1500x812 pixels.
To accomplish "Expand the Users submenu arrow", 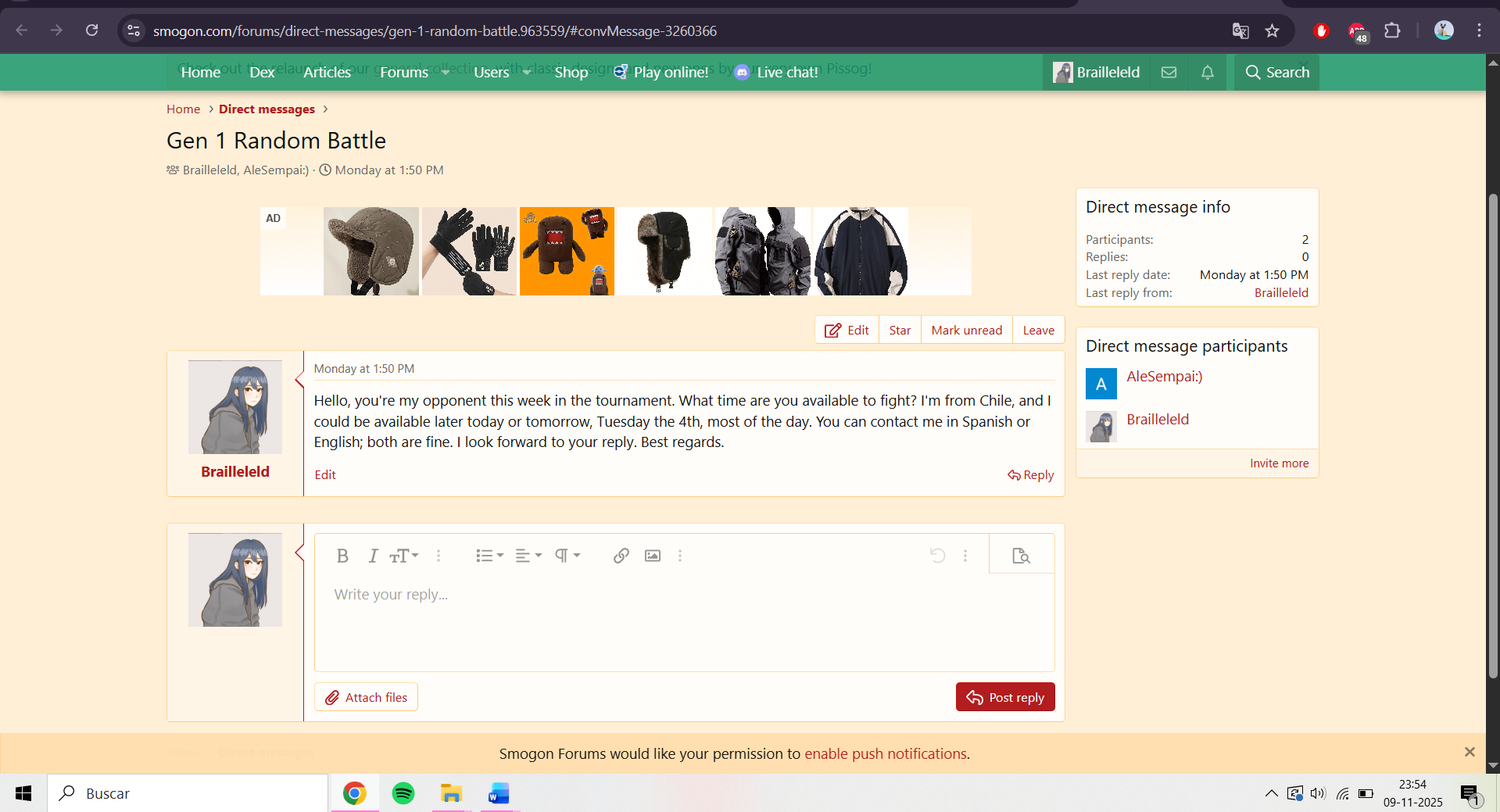I will (527, 72).
